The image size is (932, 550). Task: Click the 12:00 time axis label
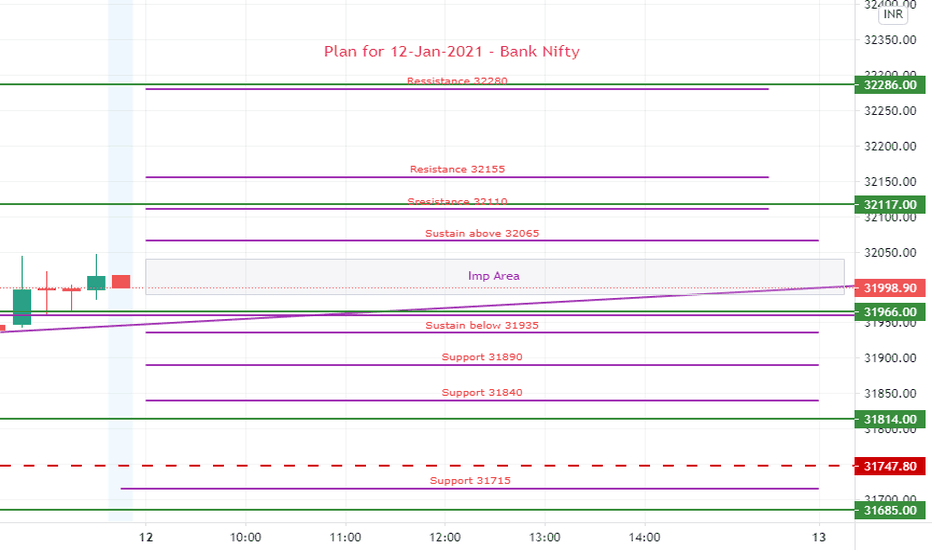pyautogui.click(x=445, y=538)
